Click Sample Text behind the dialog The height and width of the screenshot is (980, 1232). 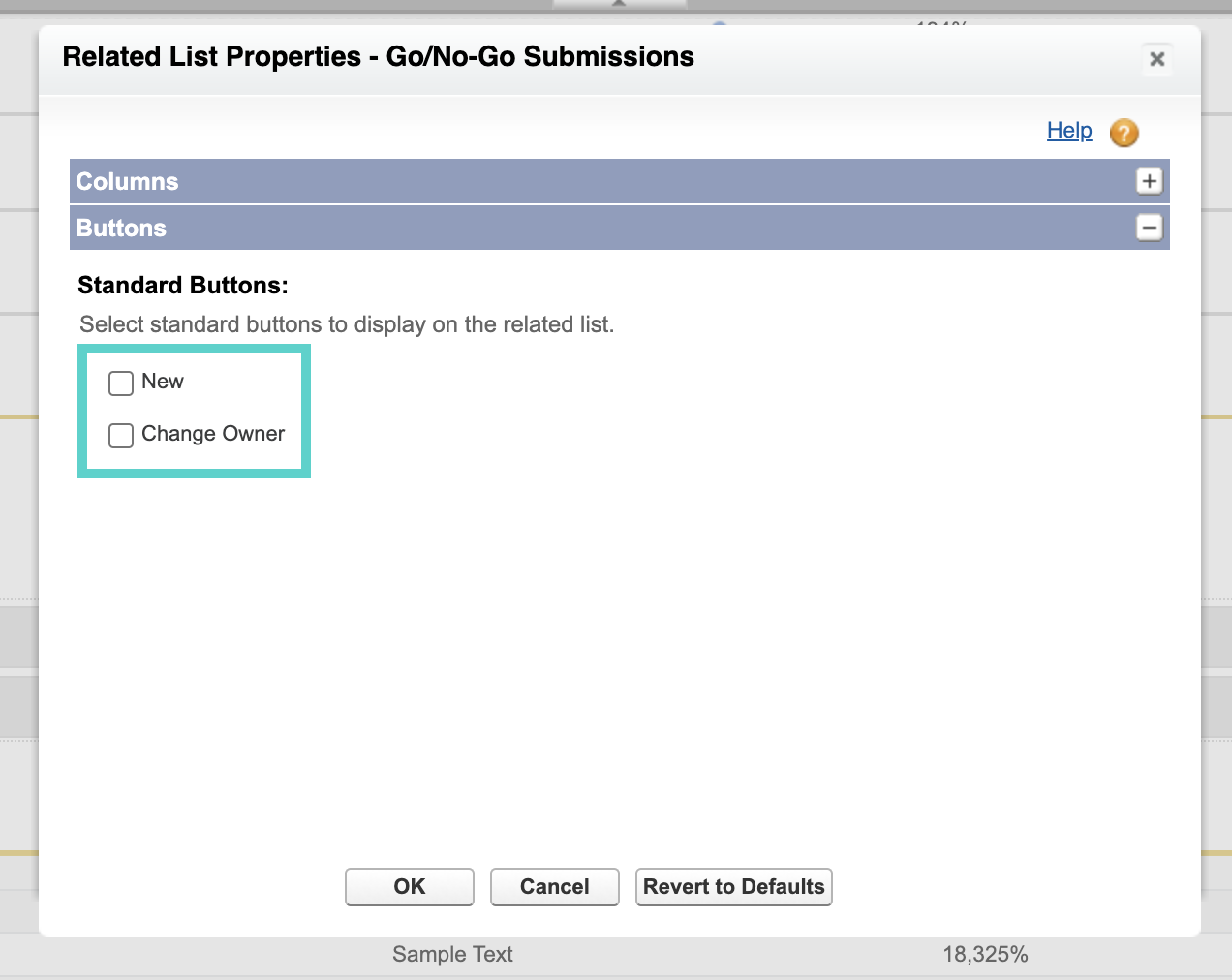(452, 955)
